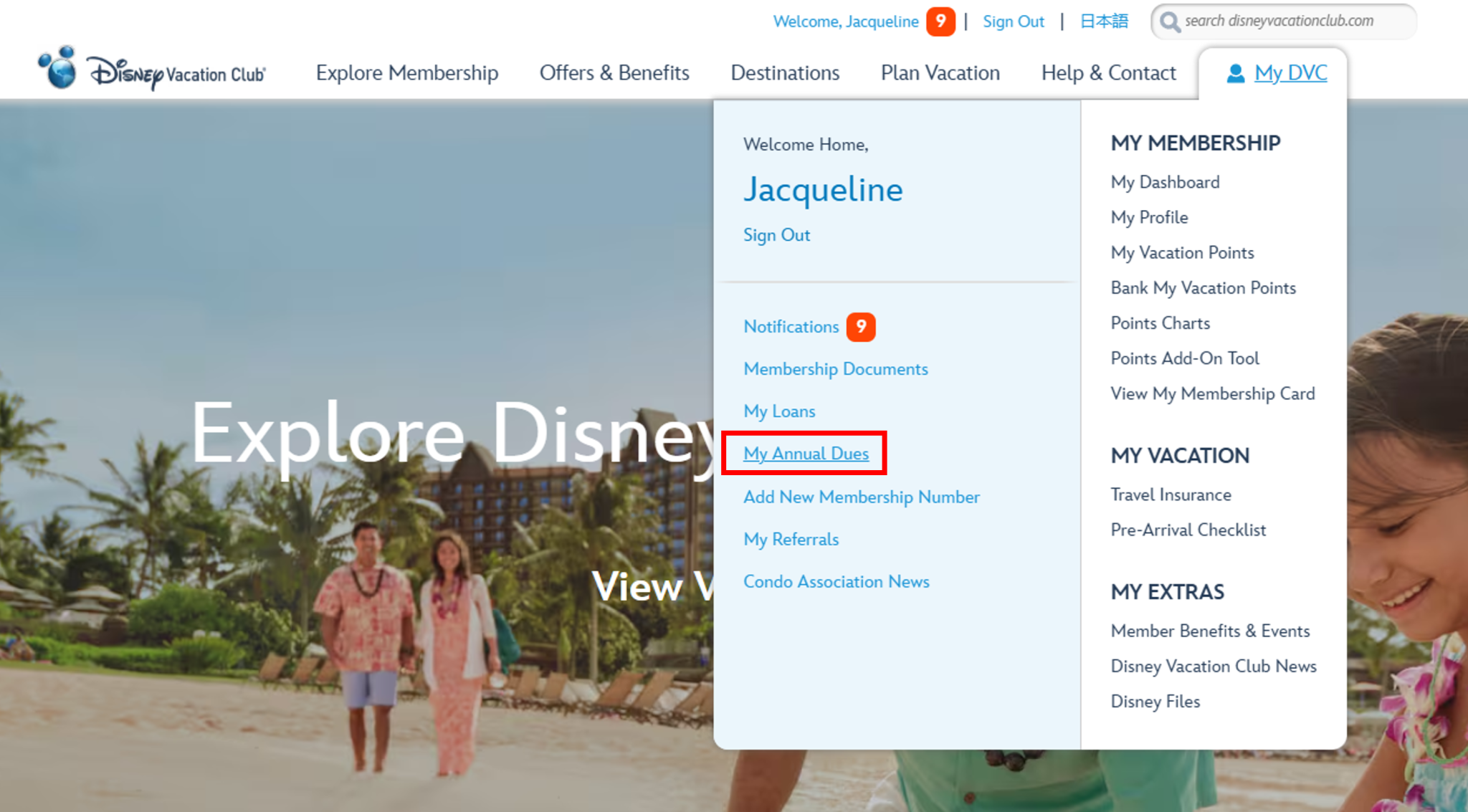The image size is (1468, 812).
Task: Open My Dashboard
Action: pyautogui.click(x=1164, y=181)
